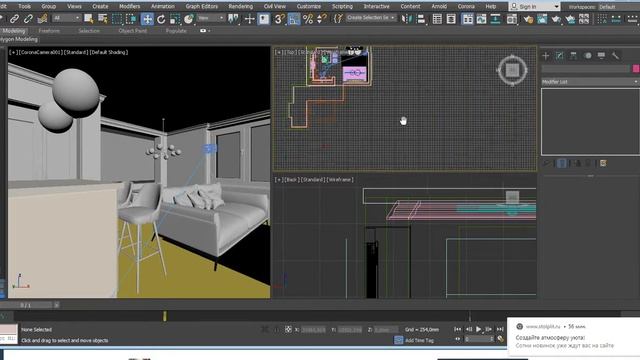This screenshot has height=360, width=640.
Task: Expand the Sign In dropdown arrow
Action: 556,7
